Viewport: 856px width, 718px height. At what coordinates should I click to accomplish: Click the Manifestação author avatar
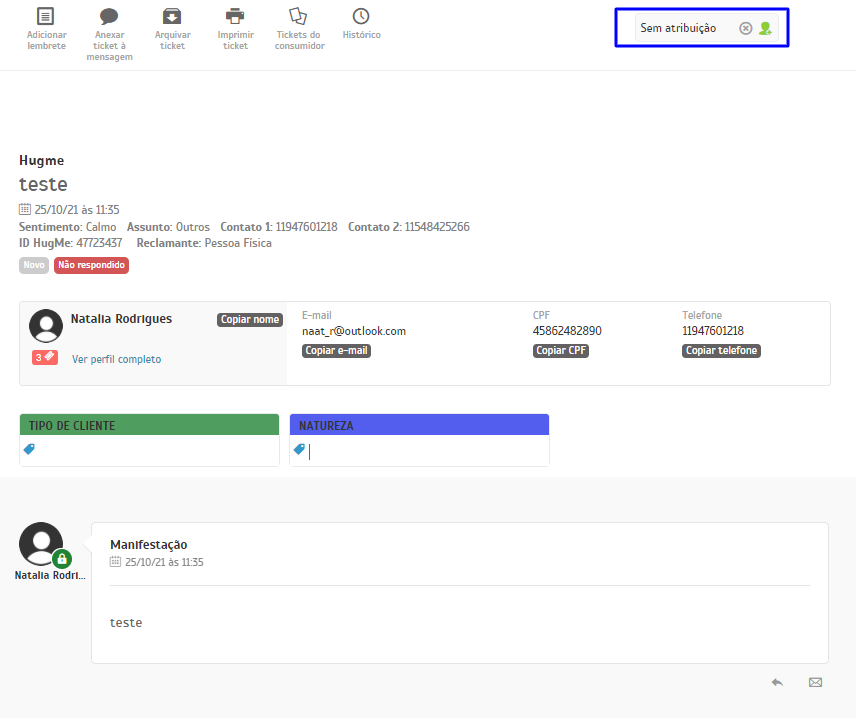tap(40, 544)
